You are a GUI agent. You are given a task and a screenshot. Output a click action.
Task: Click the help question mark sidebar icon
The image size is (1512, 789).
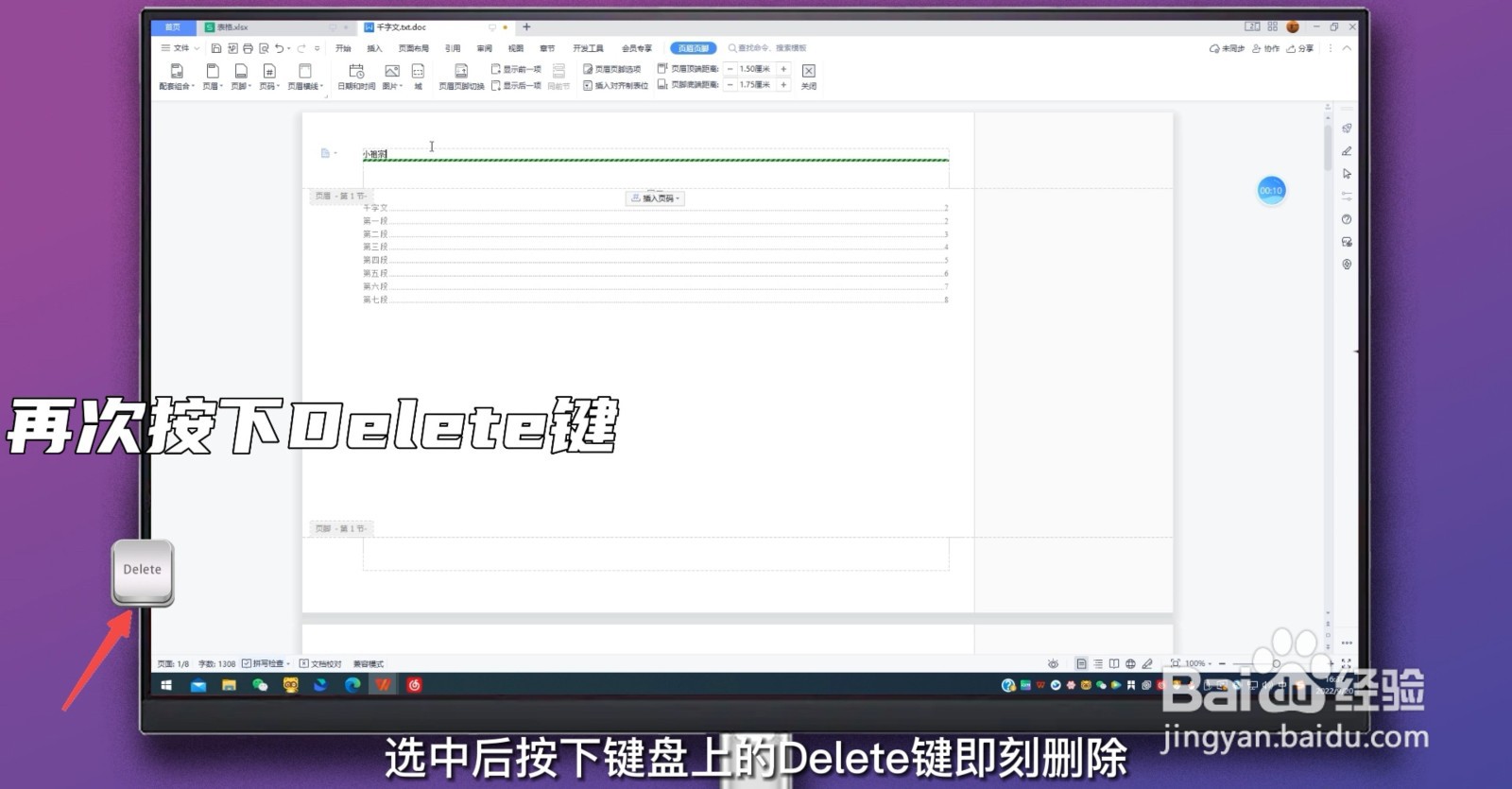1347,219
